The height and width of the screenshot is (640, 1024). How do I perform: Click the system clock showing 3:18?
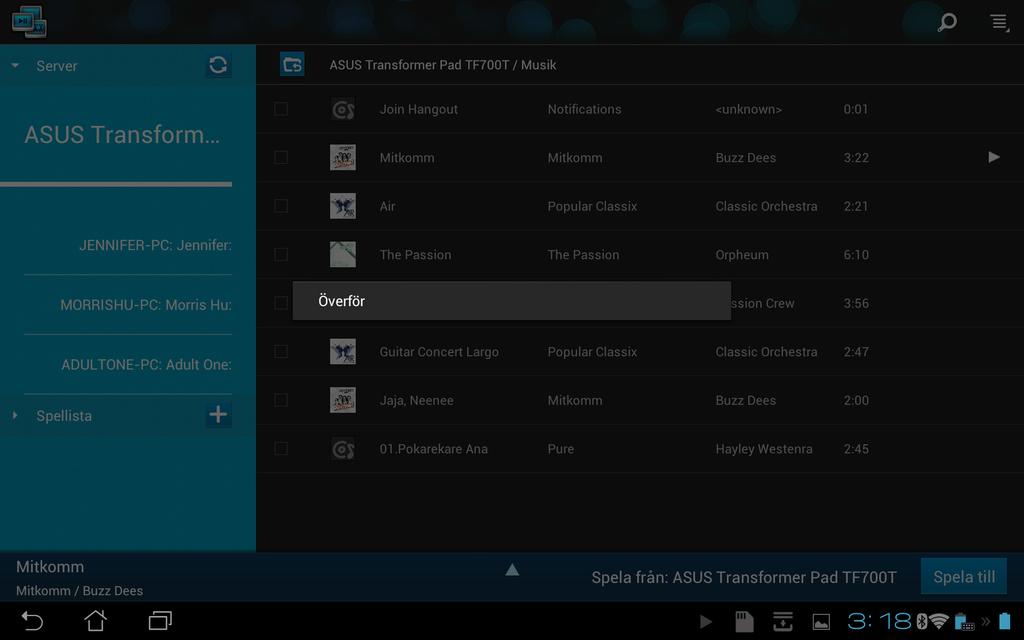tap(879, 621)
